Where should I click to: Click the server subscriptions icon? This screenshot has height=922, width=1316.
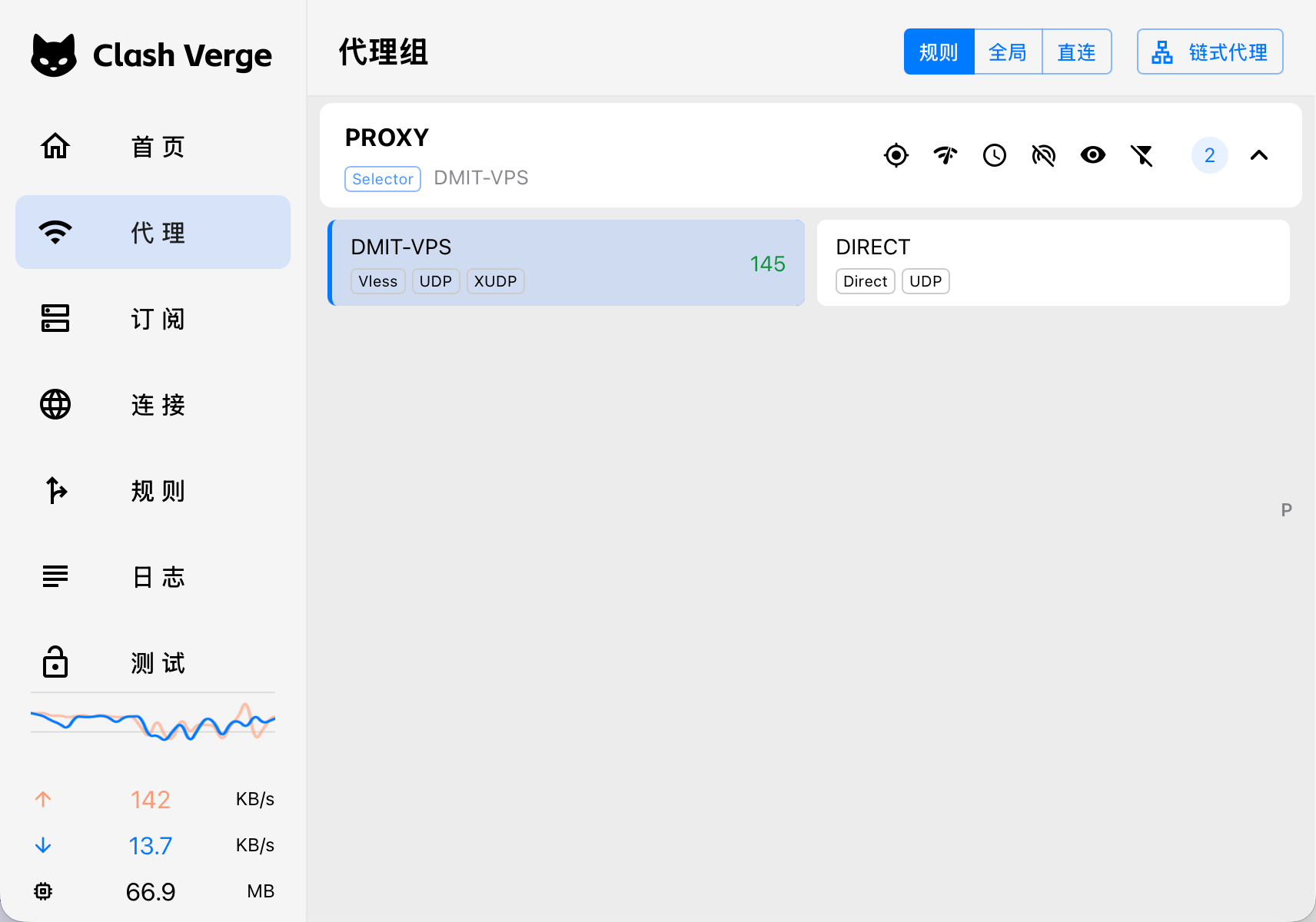pyautogui.click(x=55, y=318)
